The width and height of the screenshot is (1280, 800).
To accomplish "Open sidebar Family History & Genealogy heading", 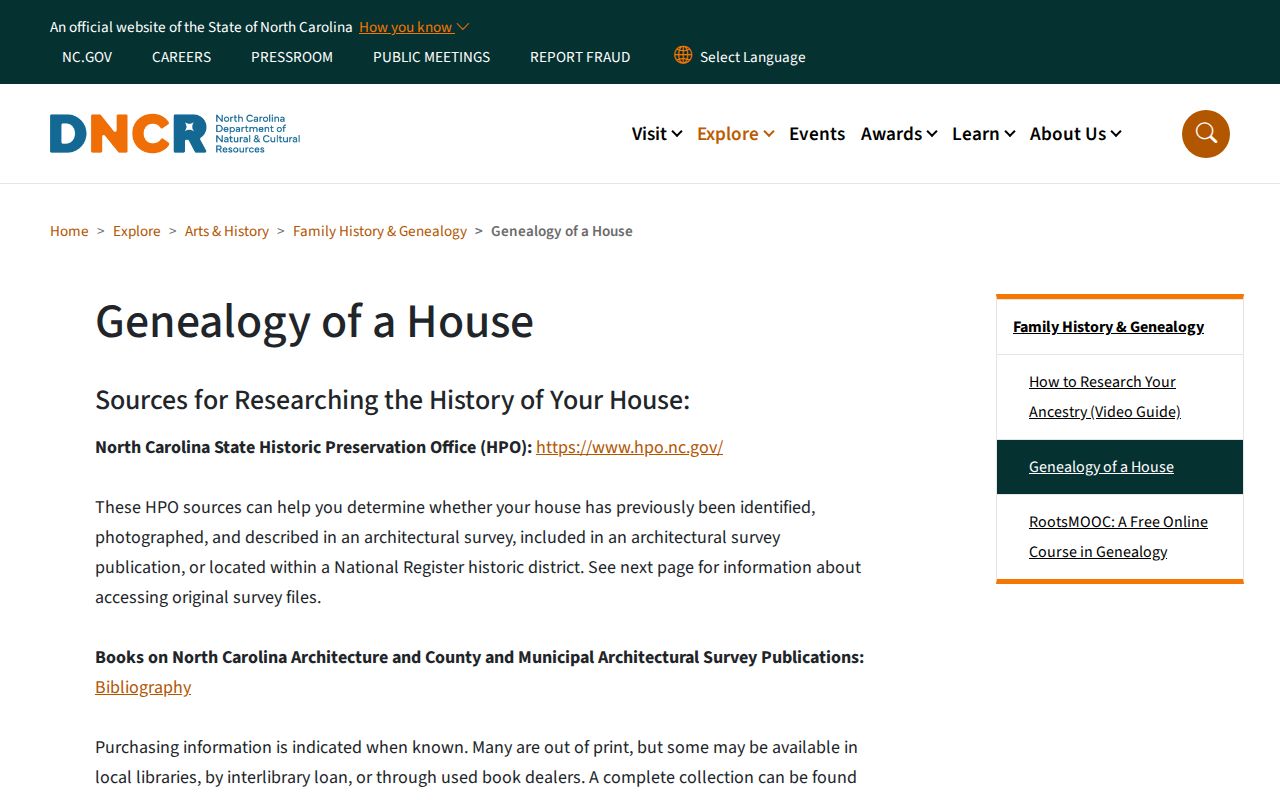I will pyautogui.click(x=1108, y=327).
